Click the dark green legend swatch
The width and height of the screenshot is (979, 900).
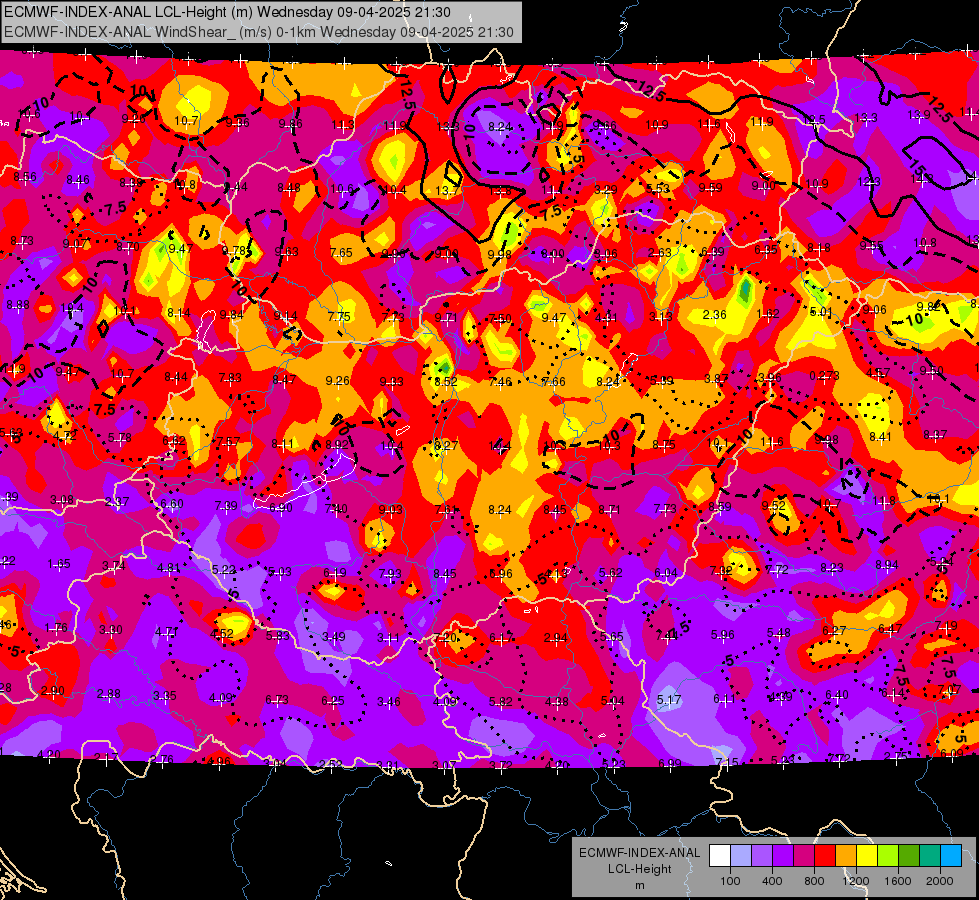[909, 856]
